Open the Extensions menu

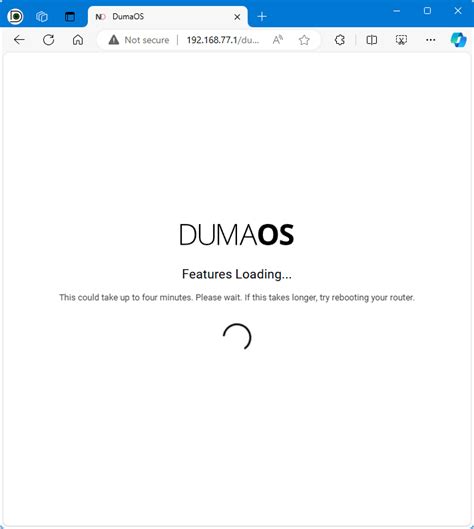(x=340, y=40)
